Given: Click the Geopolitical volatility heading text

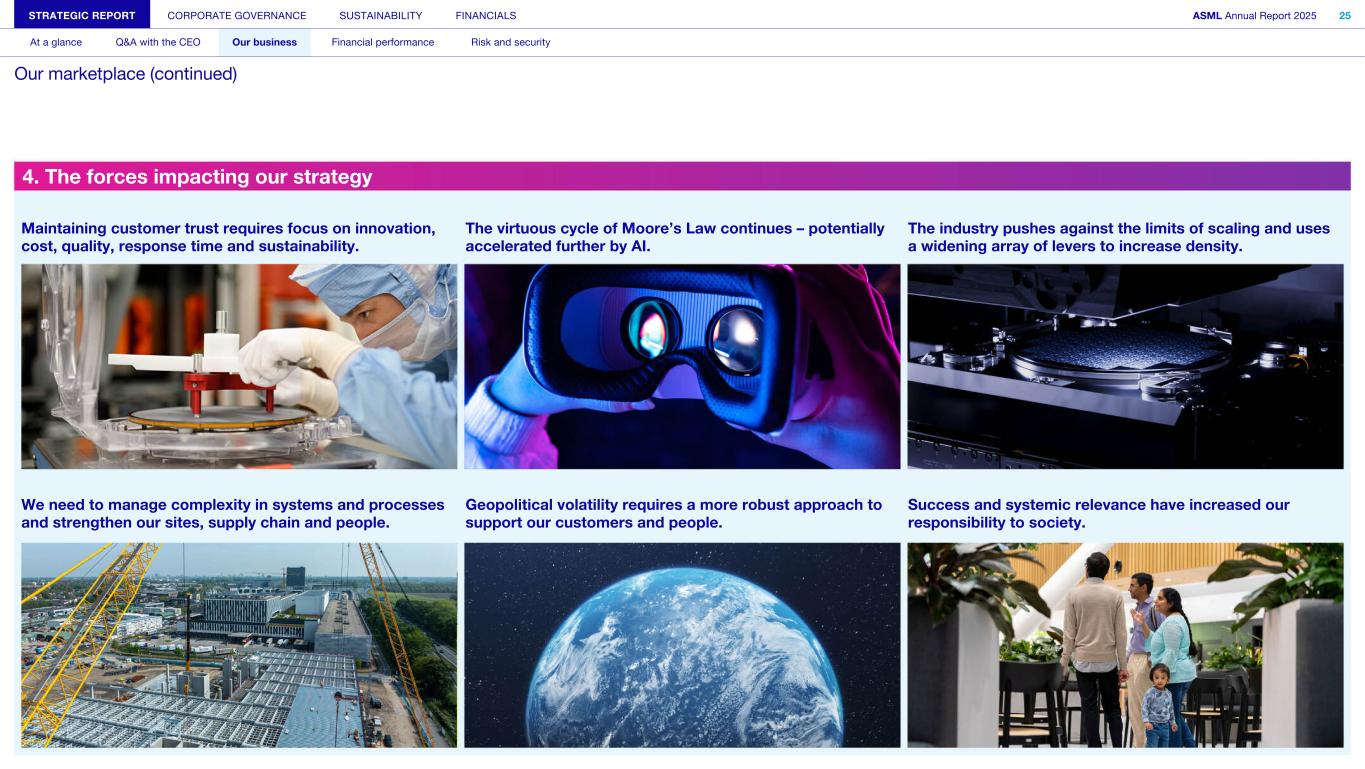Looking at the screenshot, I should pyautogui.click(x=673, y=514).
